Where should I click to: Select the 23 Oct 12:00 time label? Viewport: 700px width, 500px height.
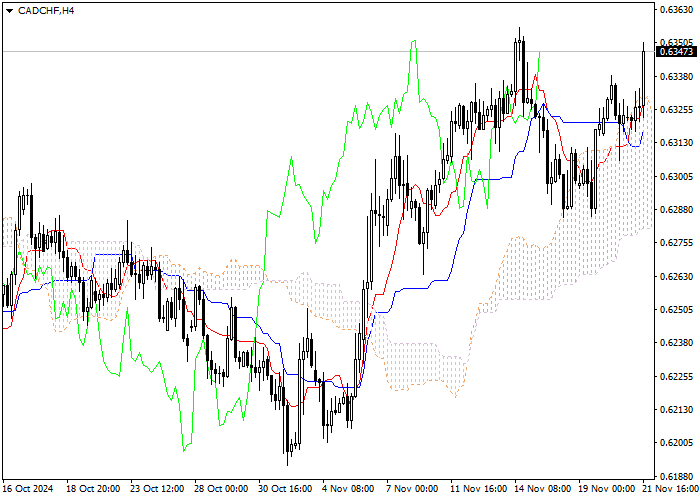(158, 489)
